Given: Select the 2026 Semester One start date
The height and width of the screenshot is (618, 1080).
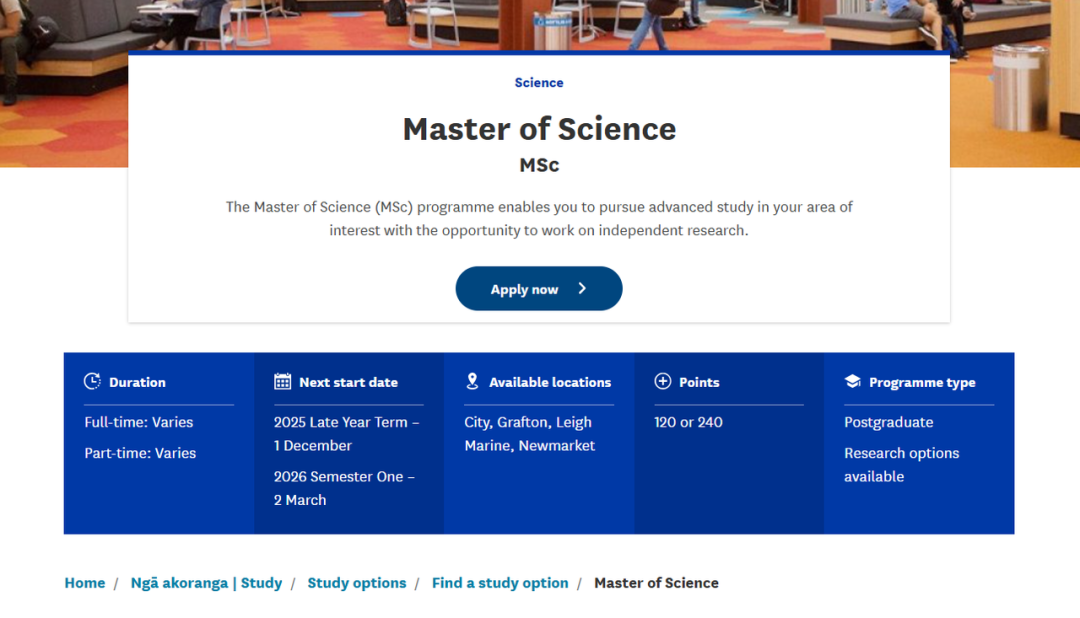Looking at the screenshot, I should point(344,488).
